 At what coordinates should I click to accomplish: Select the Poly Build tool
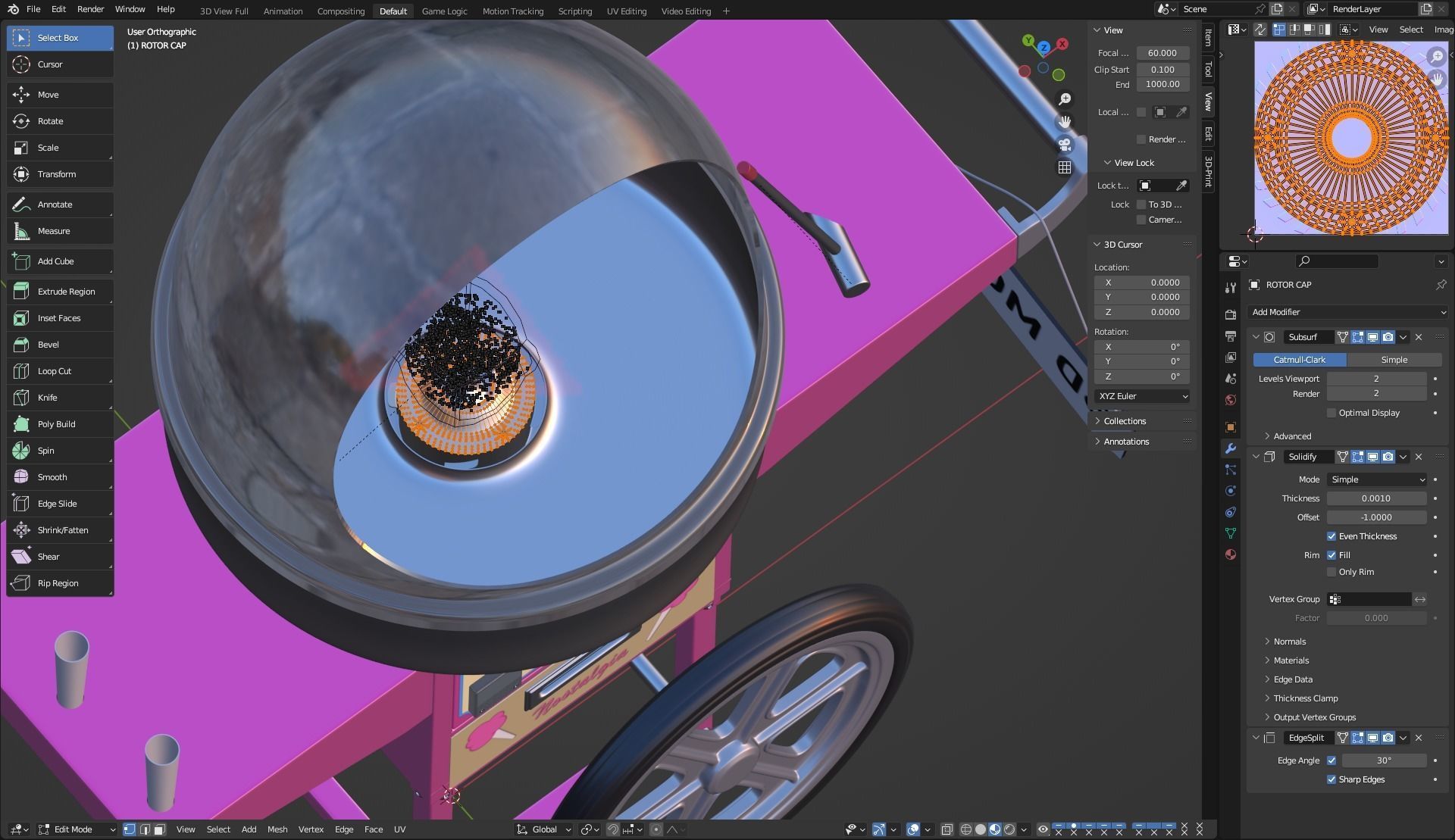click(60, 424)
